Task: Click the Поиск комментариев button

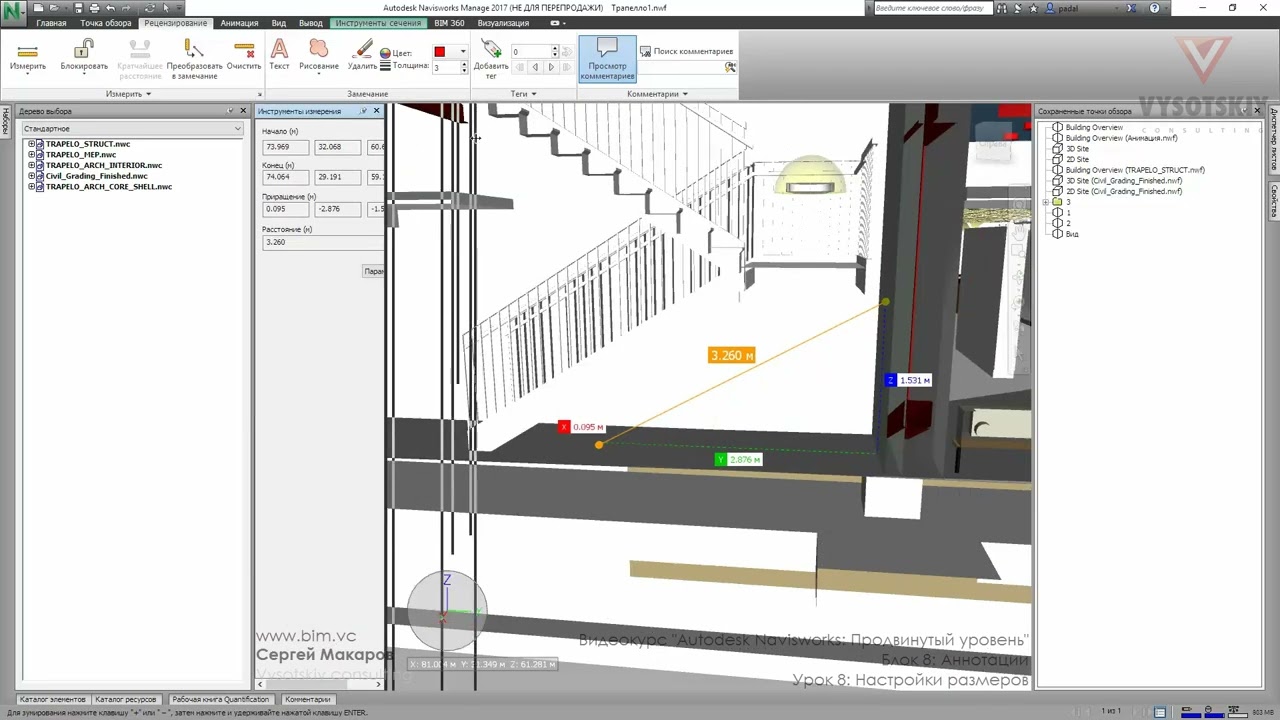Action: 686,51
